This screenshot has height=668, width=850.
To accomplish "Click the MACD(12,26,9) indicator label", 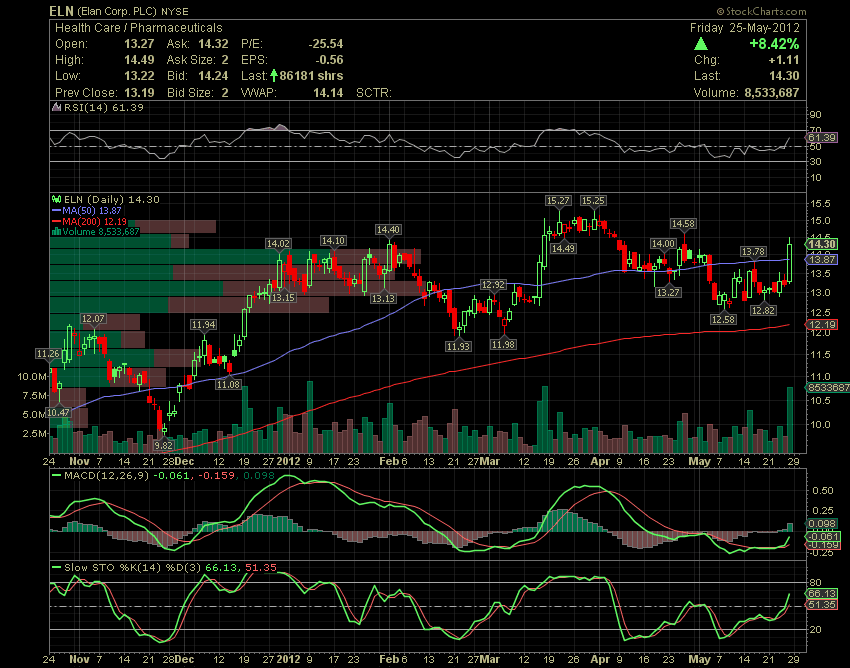I will click(106, 476).
